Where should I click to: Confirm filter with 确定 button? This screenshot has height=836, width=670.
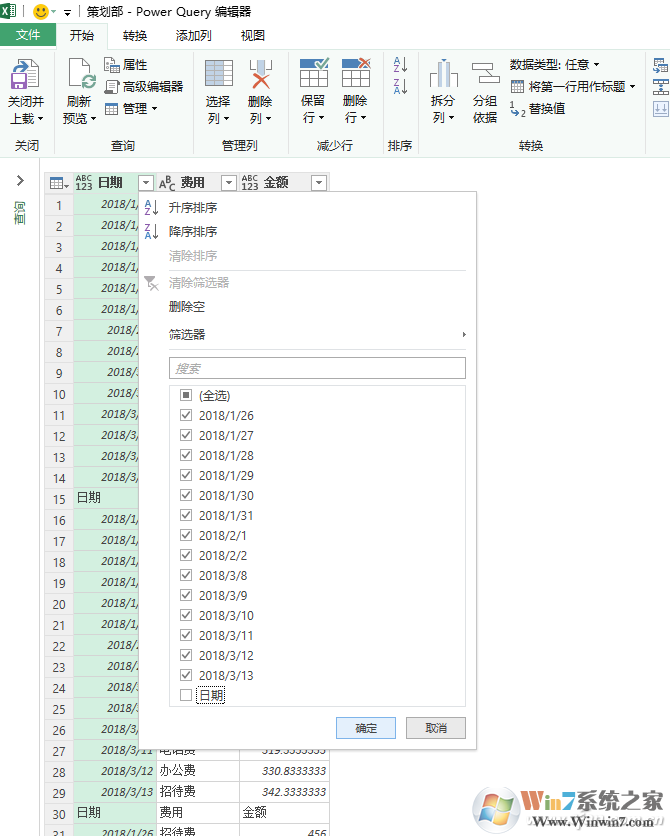point(366,728)
